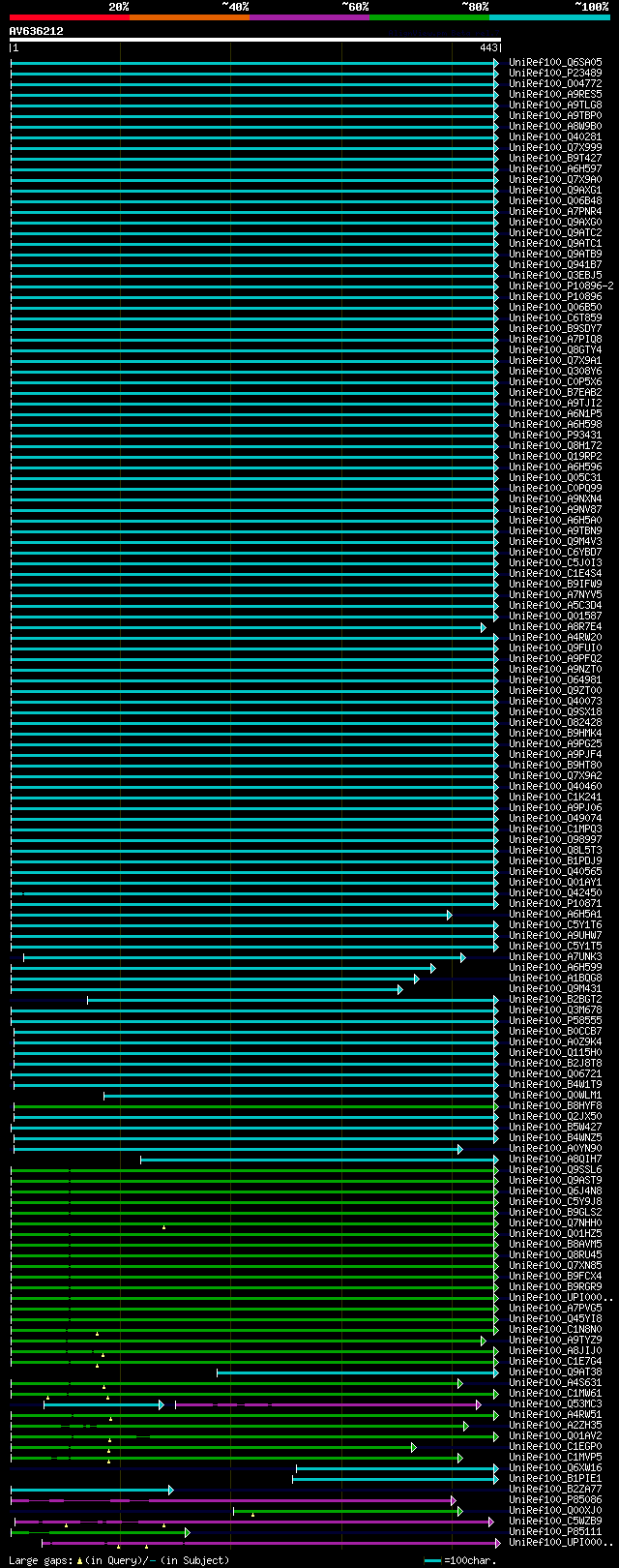Screen dimensions: 619x1568
Task: Click the UniRef100_A4S631 label
Action: tap(555, 1383)
